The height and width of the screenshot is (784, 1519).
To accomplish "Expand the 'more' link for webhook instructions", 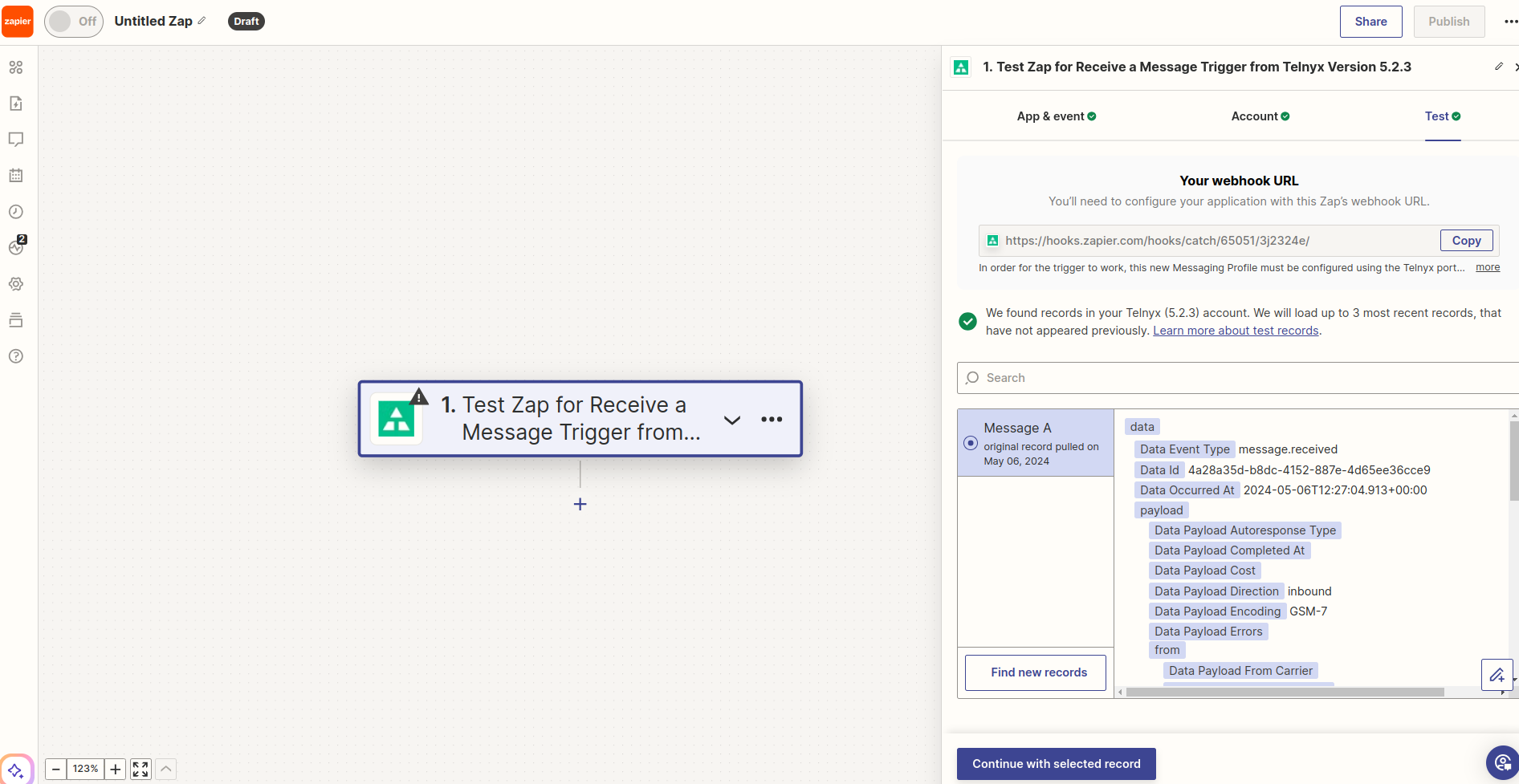I will (1488, 267).
